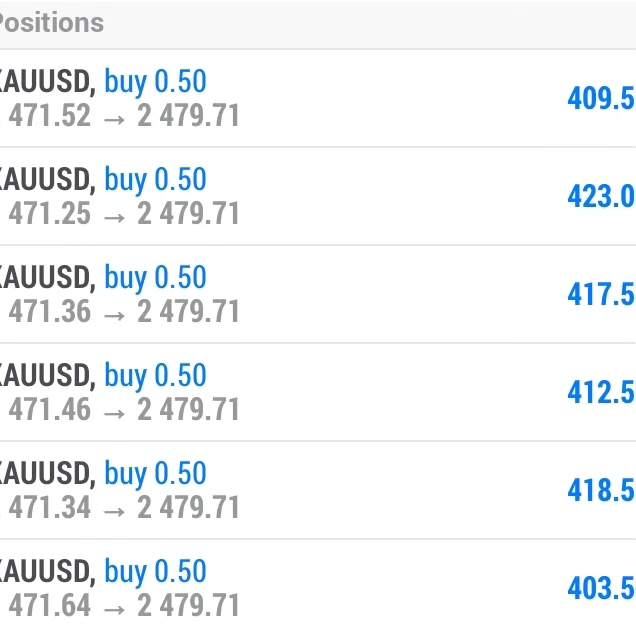Tap the Positions section header
Viewport: 636px width, 636px height.
point(52,22)
